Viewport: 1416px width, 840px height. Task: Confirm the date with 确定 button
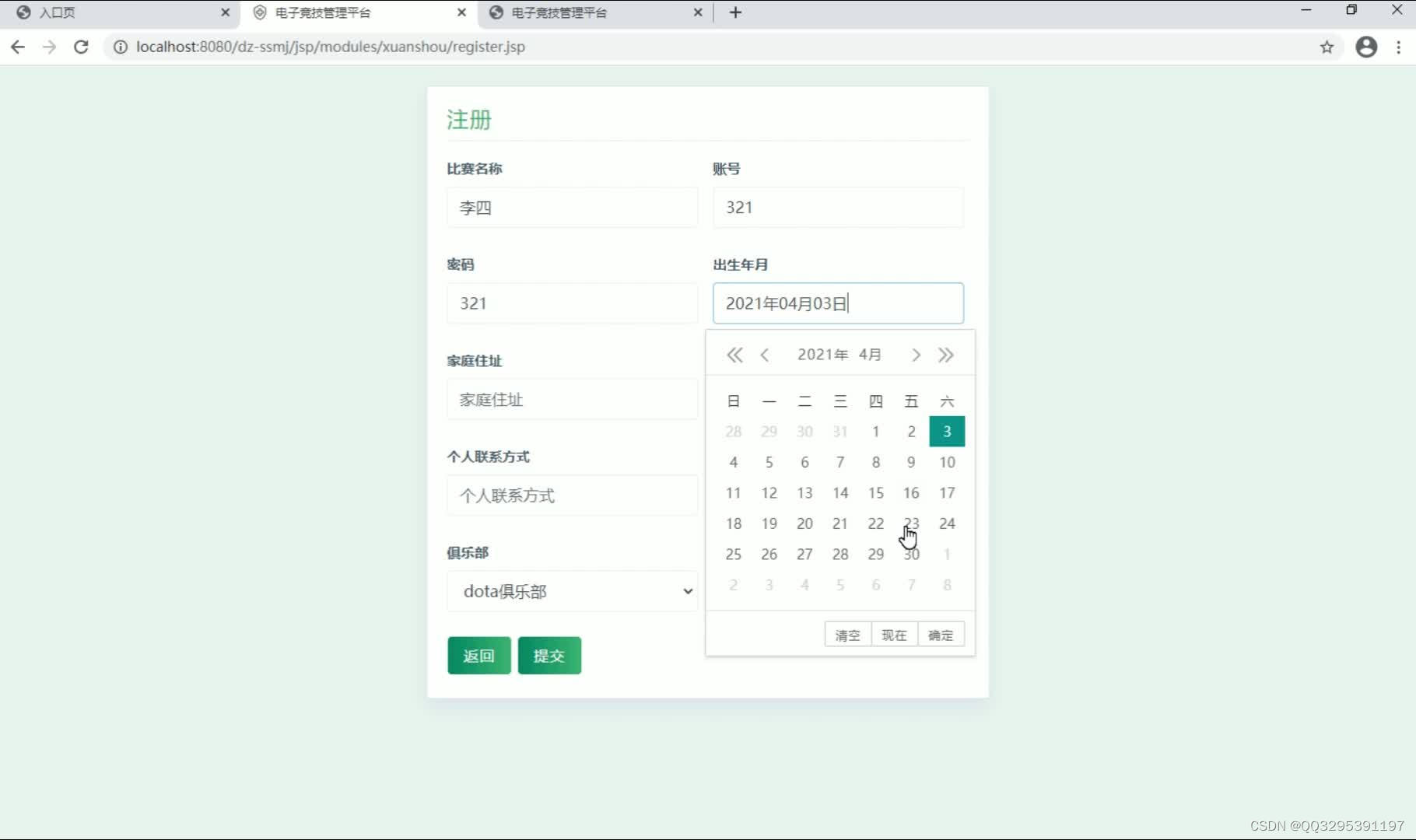pos(941,635)
